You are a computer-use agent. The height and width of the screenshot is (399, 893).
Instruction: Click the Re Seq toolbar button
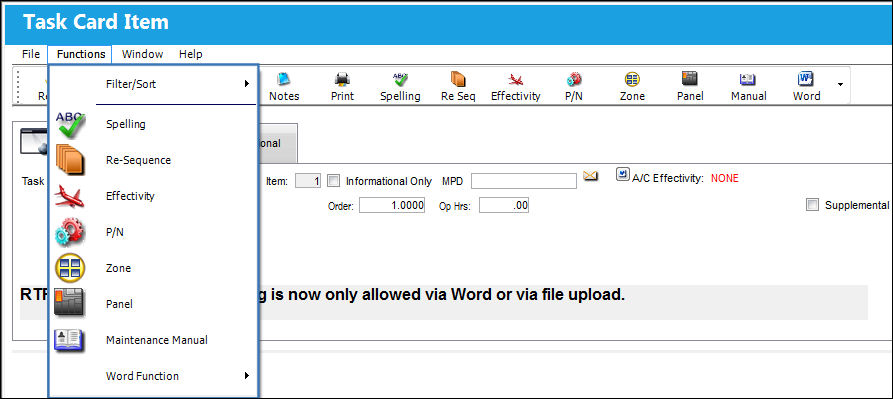click(x=458, y=87)
